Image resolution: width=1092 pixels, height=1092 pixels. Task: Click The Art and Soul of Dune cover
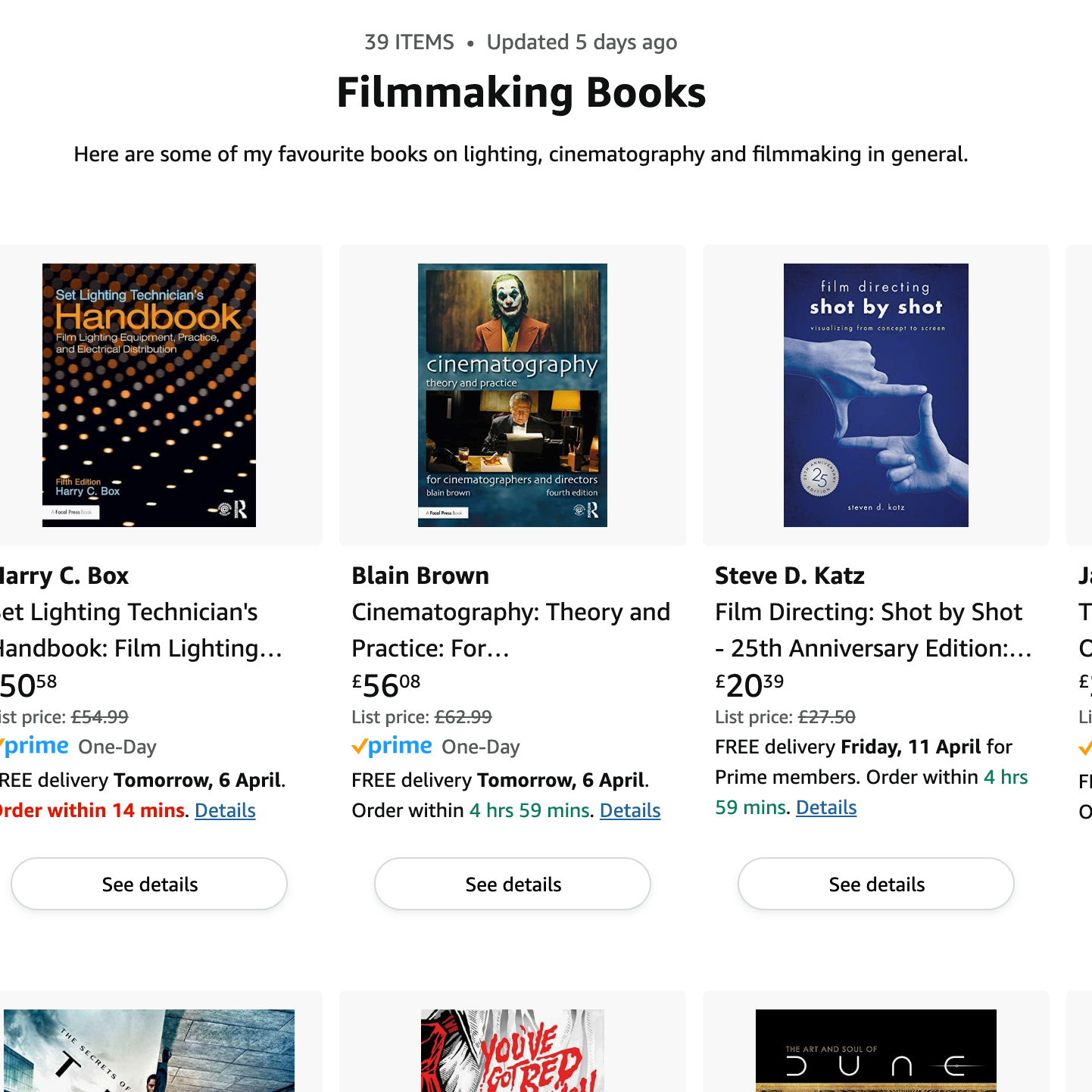click(x=875, y=1051)
